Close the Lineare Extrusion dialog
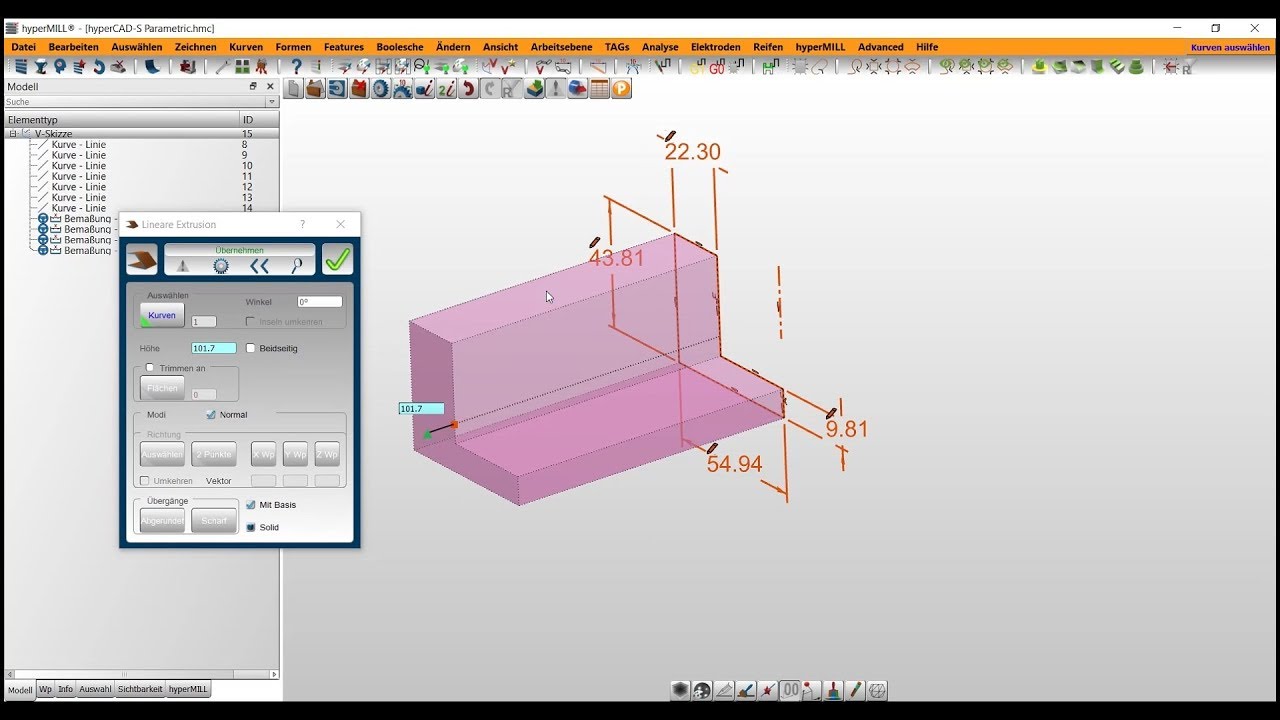 341,224
